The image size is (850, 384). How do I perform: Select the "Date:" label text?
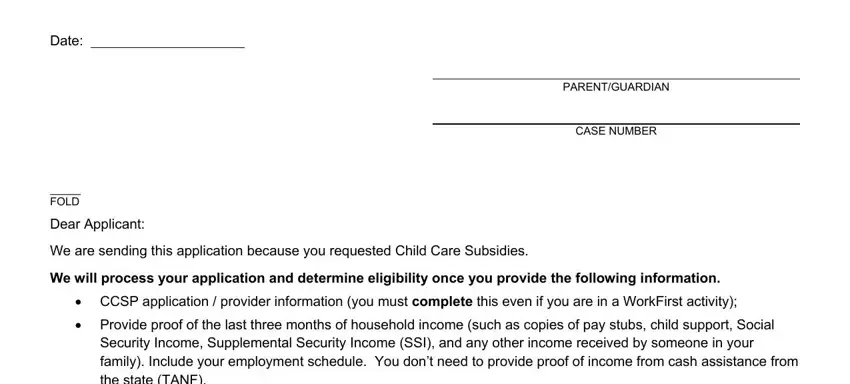(x=67, y=41)
